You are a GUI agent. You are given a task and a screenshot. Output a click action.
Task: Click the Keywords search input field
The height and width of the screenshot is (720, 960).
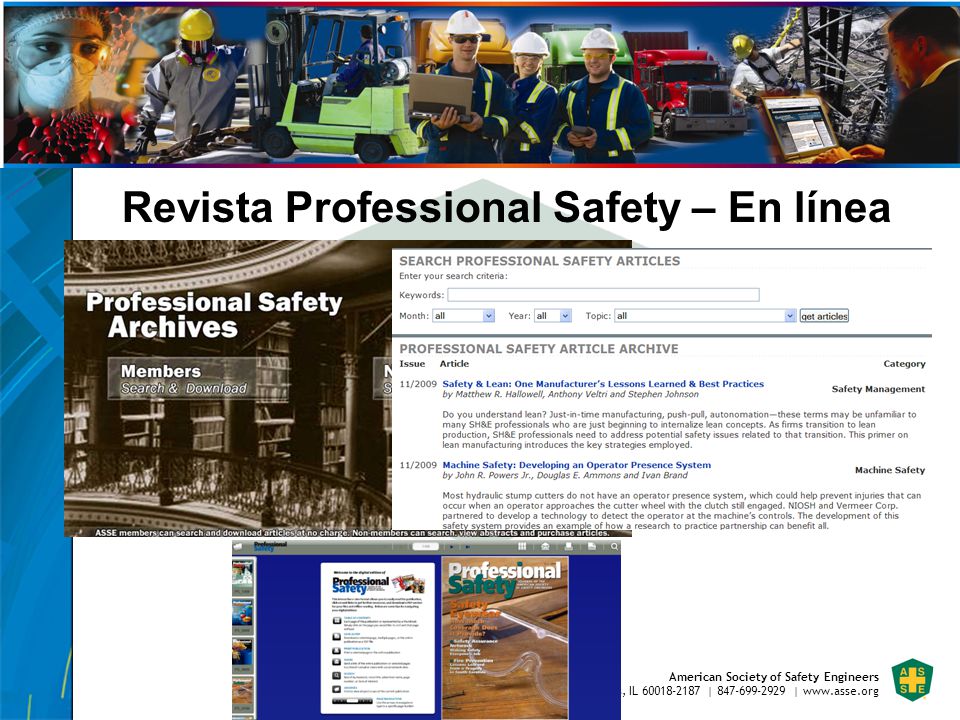(603, 294)
